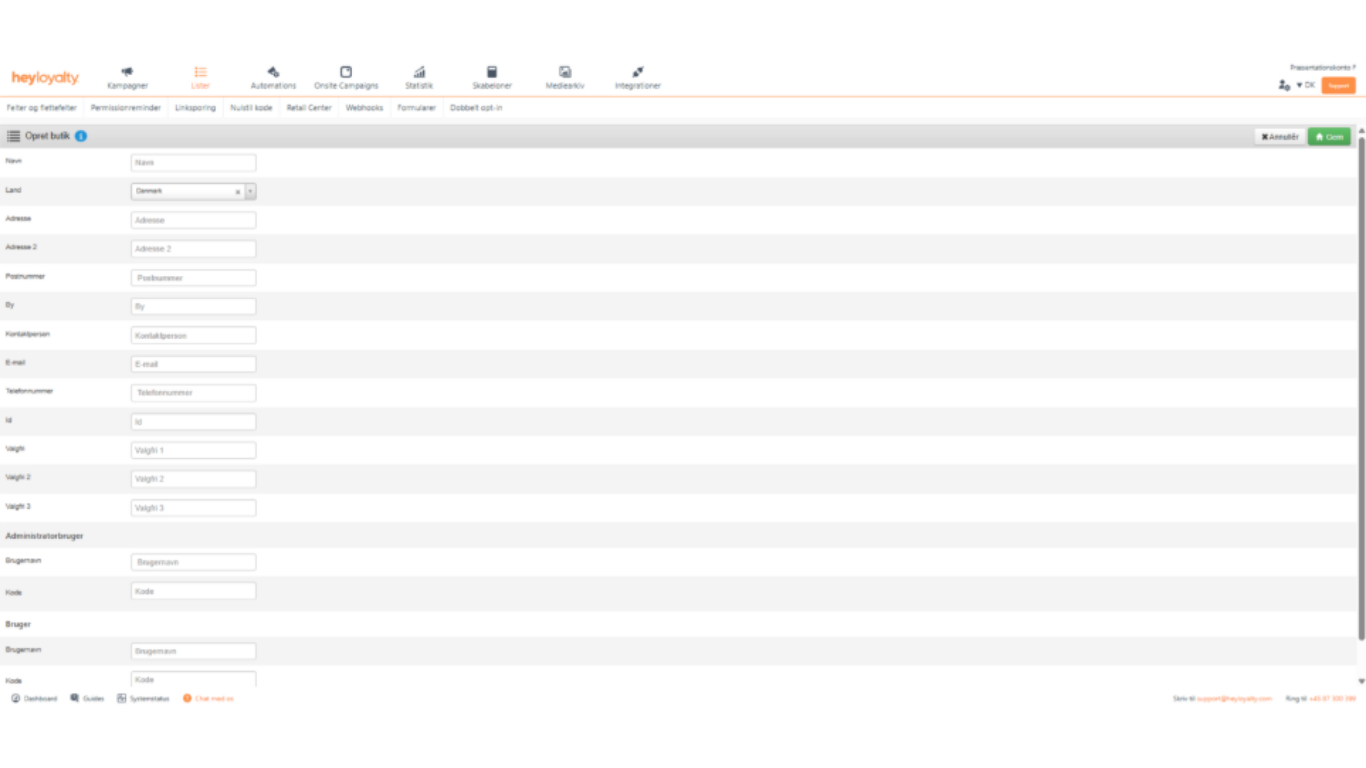The width and height of the screenshot is (1366, 768).
Task: Open the Systemstatus link in footer
Action: pyautogui.click(x=143, y=699)
